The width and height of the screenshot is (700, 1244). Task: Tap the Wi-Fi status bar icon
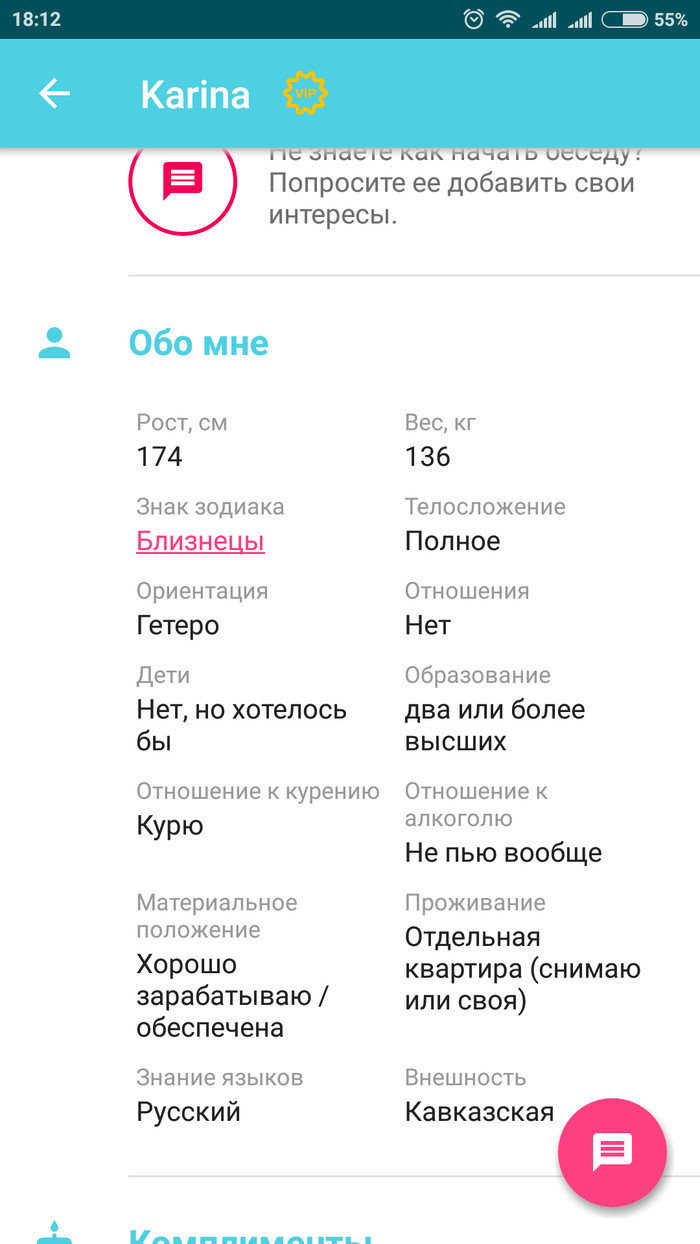pos(507,19)
